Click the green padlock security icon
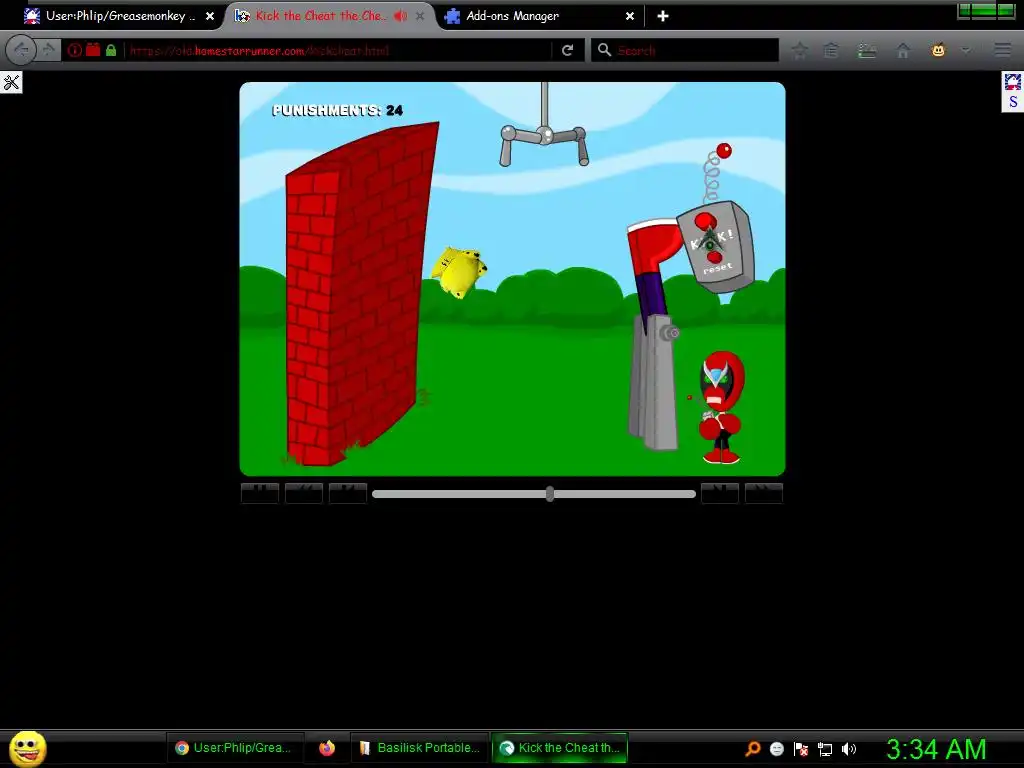The height and width of the screenshot is (768, 1024). 111,50
